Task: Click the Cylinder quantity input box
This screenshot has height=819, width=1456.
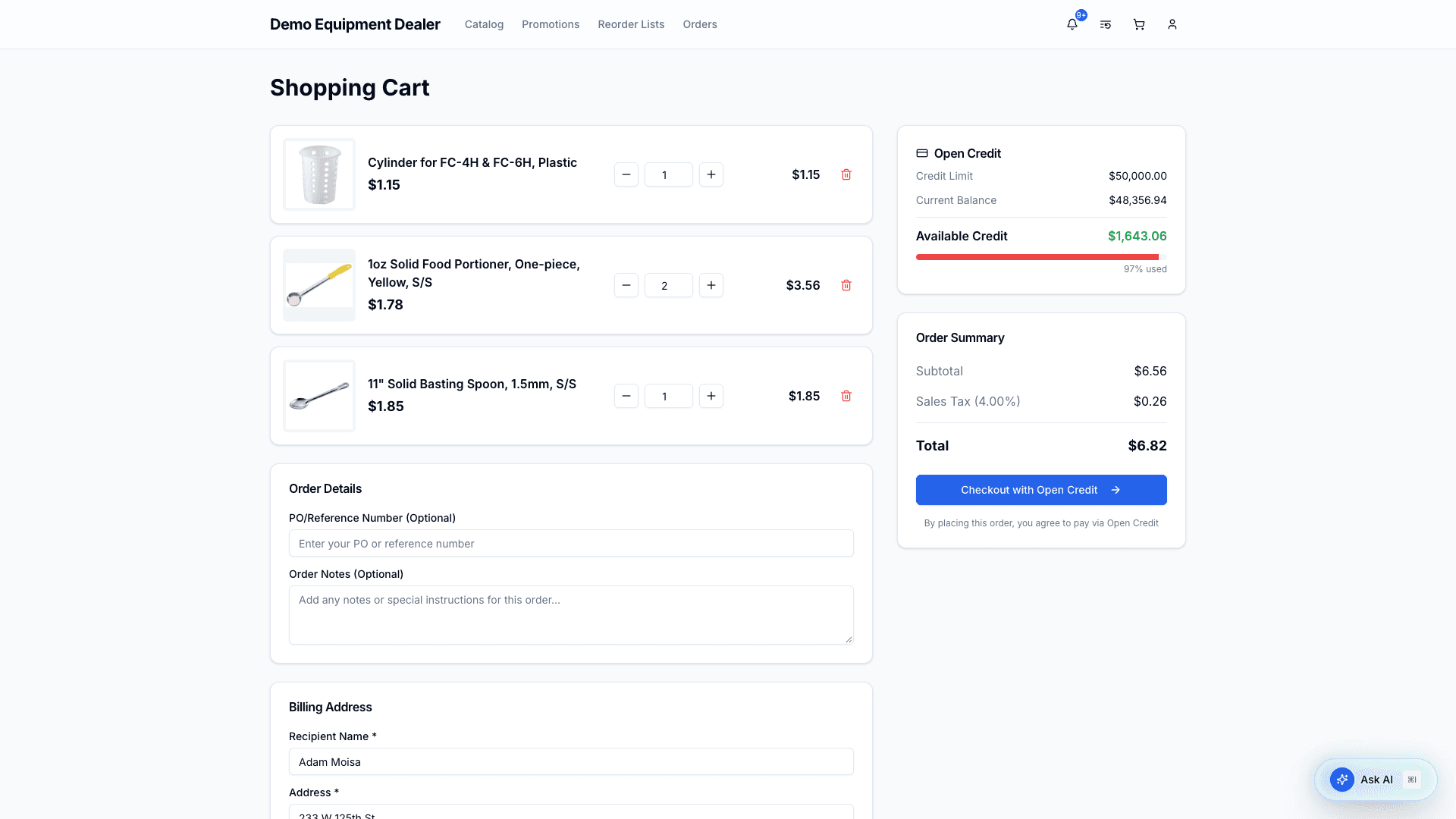Action: 669,174
